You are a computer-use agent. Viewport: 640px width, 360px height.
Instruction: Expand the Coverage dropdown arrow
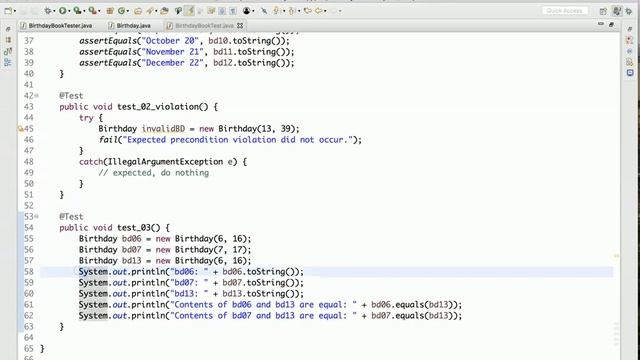click(x=84, y=11)
